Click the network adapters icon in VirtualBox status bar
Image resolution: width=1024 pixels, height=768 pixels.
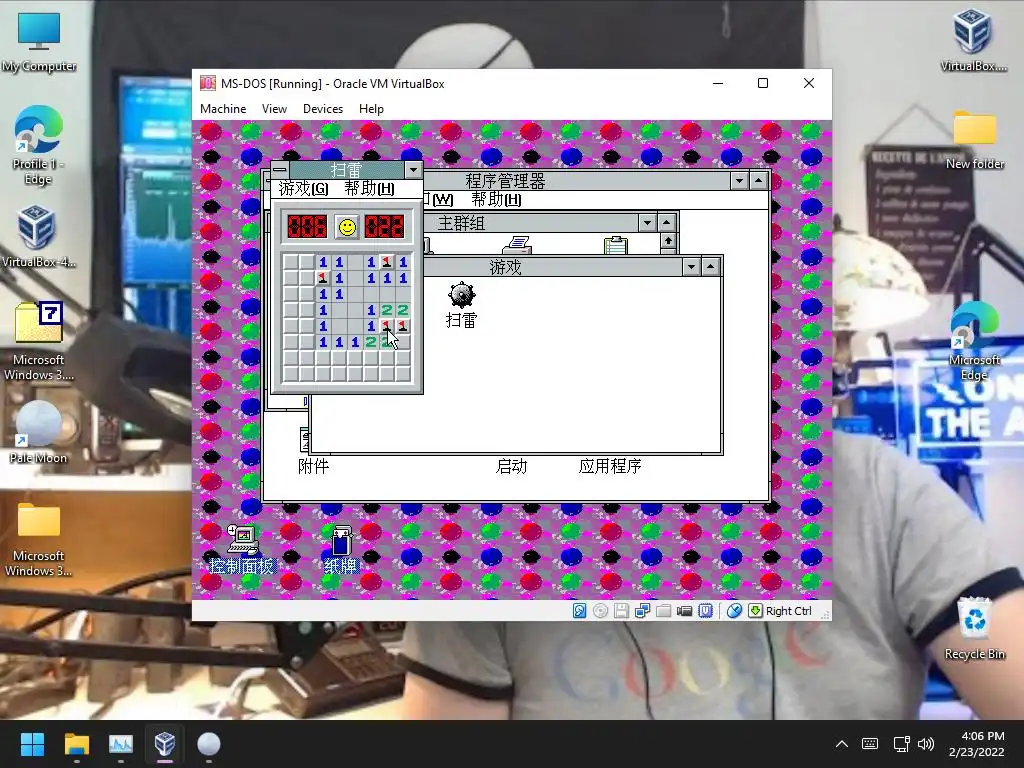(642, 611)
